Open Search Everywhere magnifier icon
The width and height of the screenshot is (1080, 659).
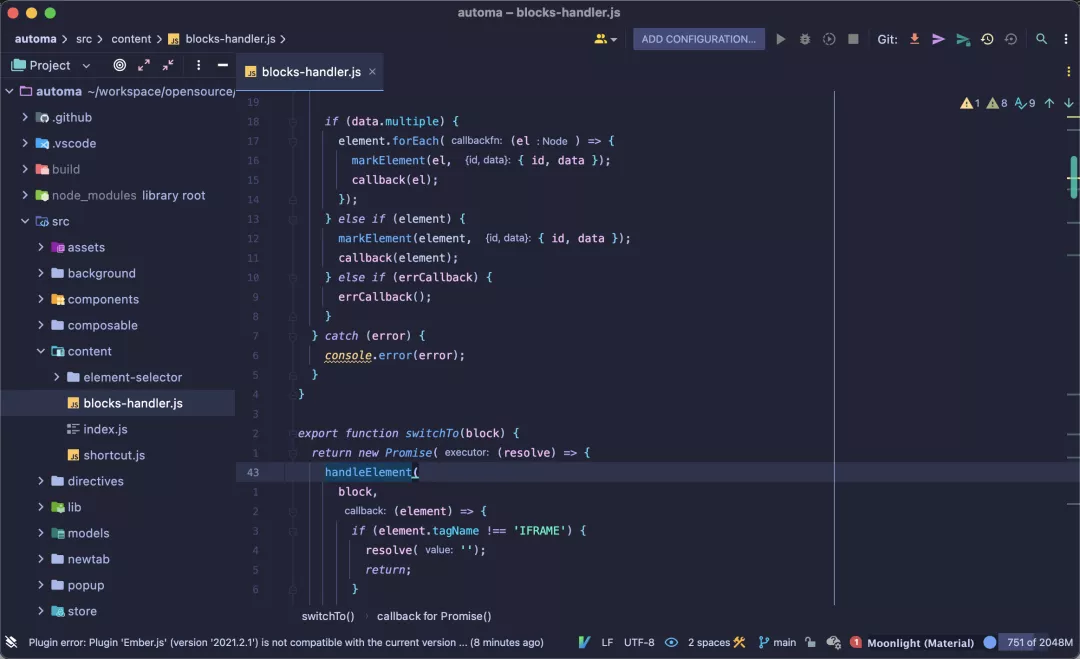click(1041, 39)
